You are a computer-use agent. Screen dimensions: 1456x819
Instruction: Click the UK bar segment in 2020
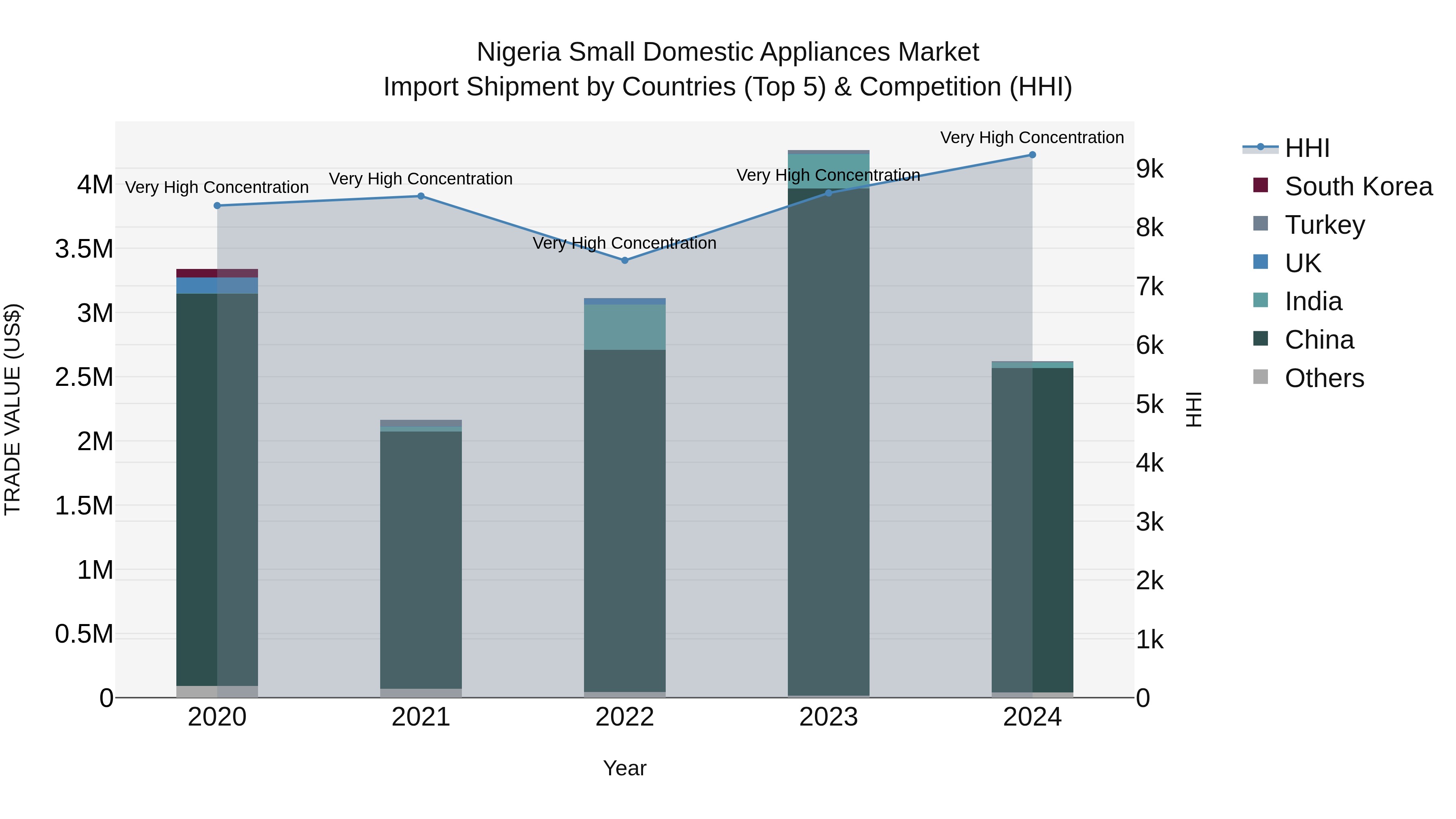tap(217, 286)
